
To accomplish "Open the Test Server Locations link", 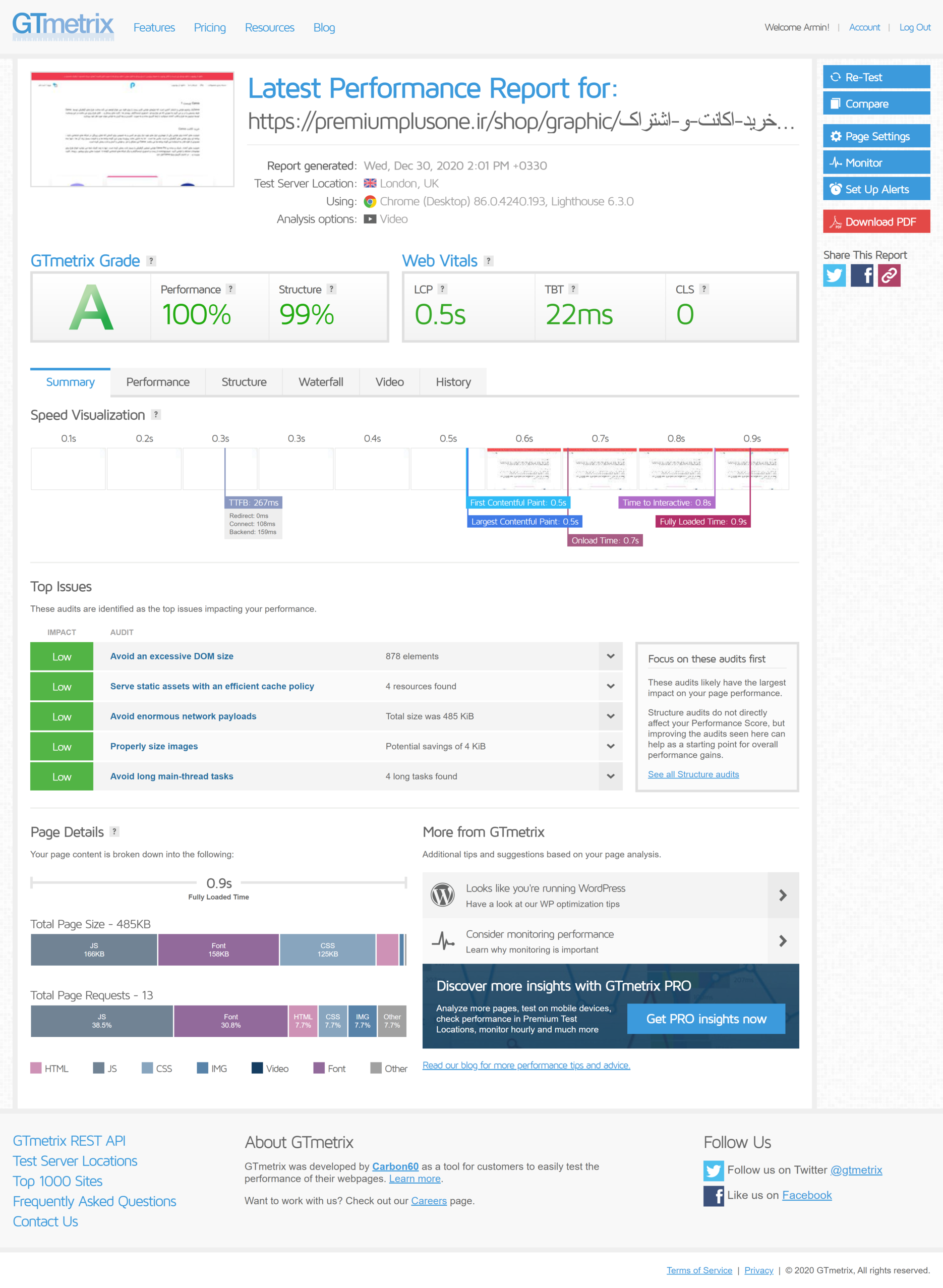I will point(75,1161).
